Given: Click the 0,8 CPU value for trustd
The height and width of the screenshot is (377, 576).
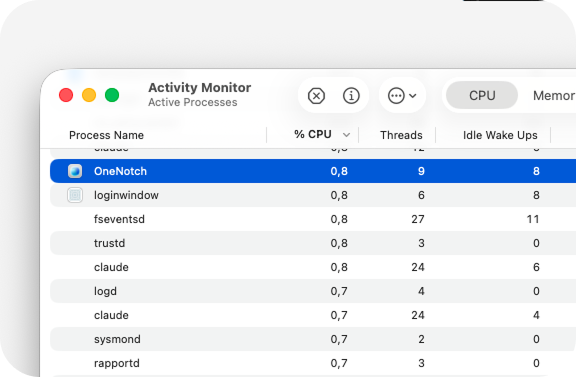Looking at the screenshot, I should point(339,243).
